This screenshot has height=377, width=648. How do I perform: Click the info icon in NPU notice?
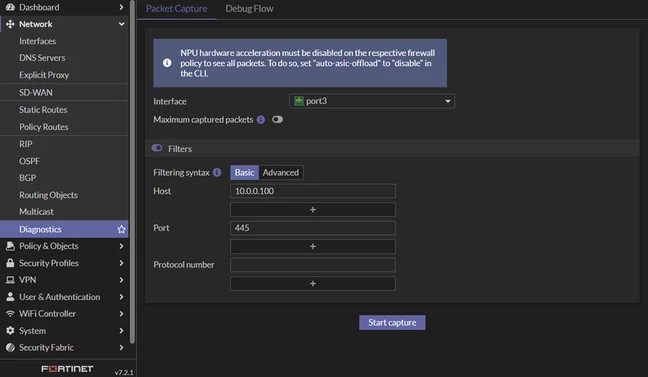click(167, 63)
